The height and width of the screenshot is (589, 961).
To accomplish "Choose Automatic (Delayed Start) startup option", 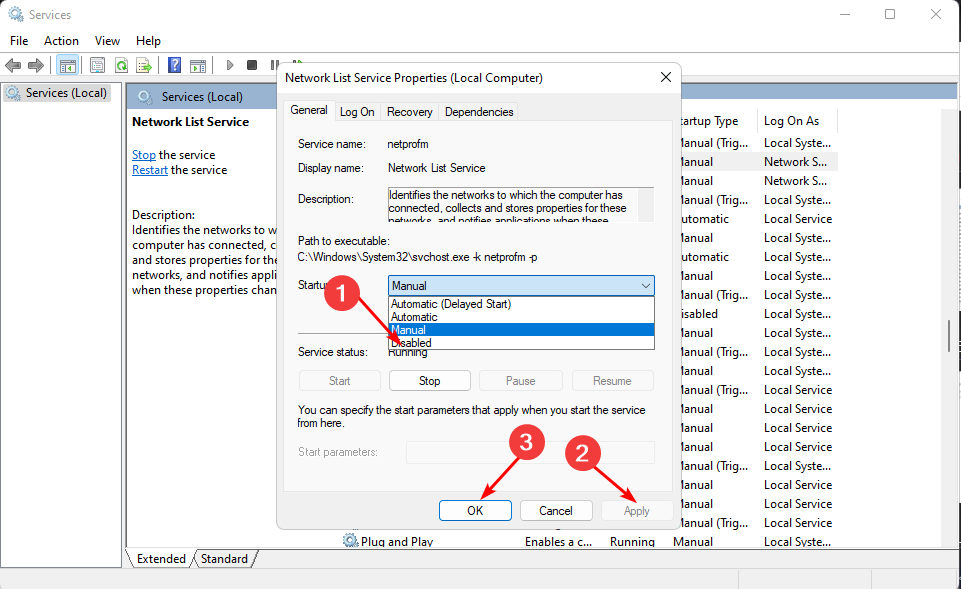I will tap(521, 303).
